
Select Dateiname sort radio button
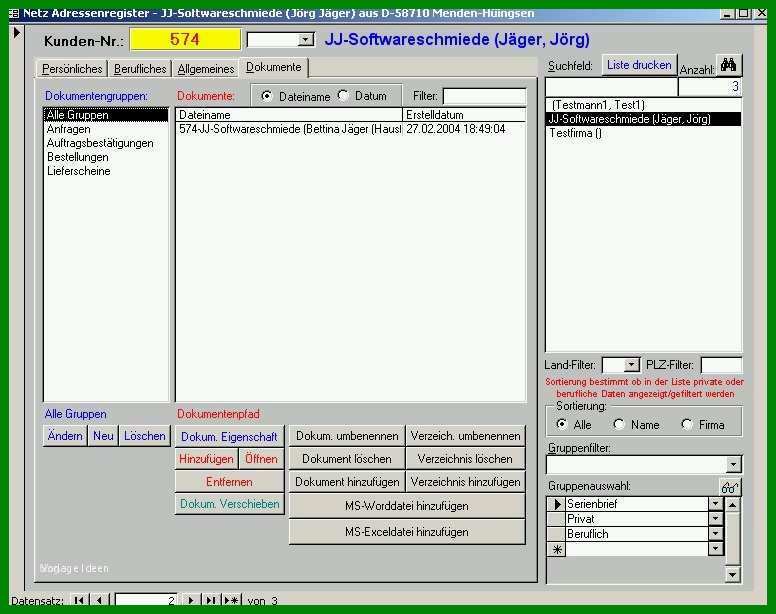(x=266, y=96)
